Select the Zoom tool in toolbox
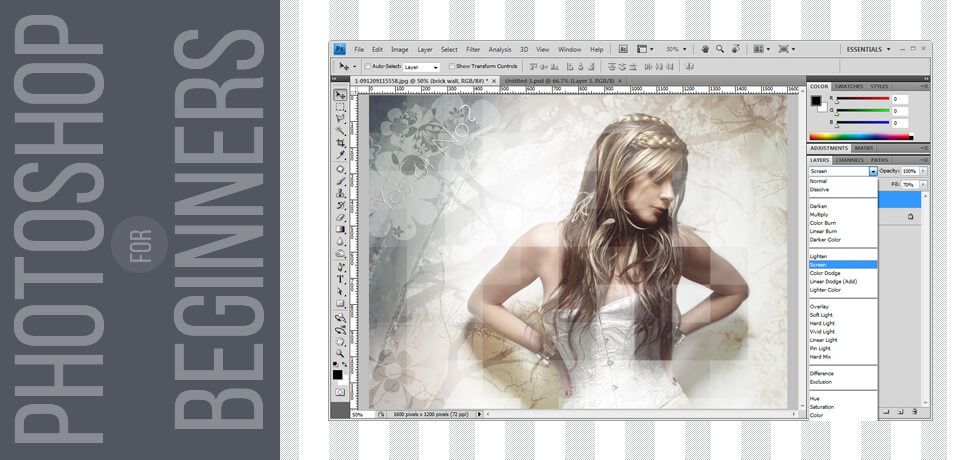This screenshot has width=975, height=460. click(340, 352)
